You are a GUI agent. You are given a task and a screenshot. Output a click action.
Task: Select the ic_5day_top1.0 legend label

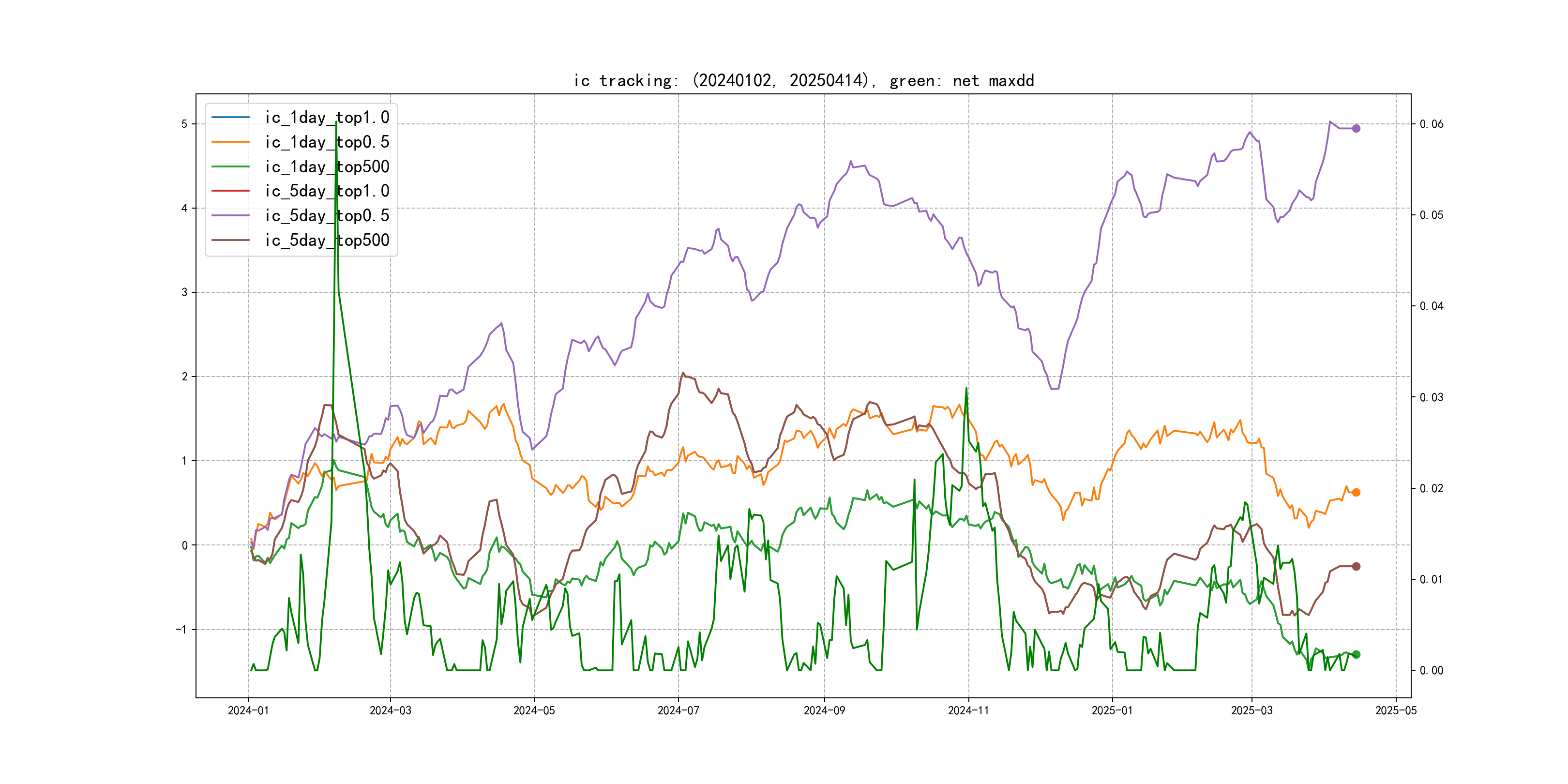pyautogui.click(x=327, y=191)
